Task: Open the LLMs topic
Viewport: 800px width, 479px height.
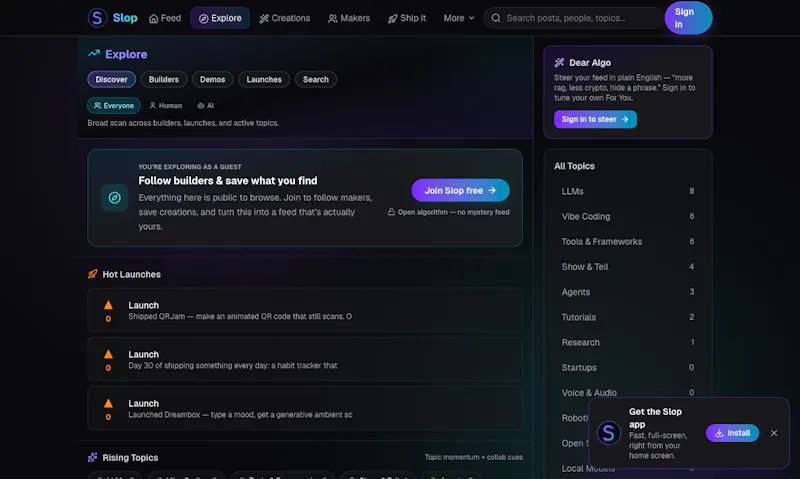Action: point(628,191)
